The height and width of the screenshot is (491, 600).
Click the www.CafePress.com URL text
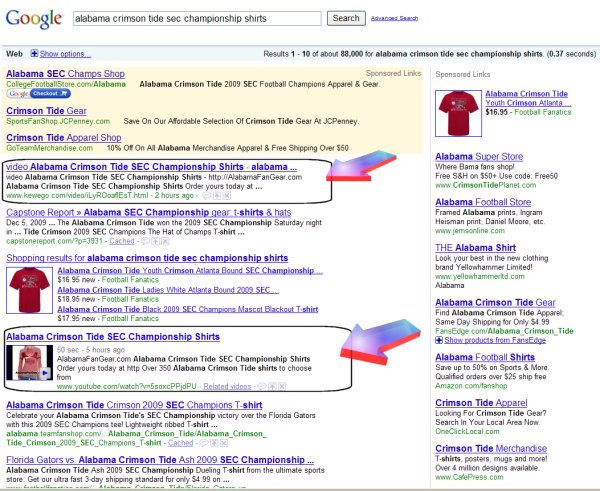coord(469,477)
